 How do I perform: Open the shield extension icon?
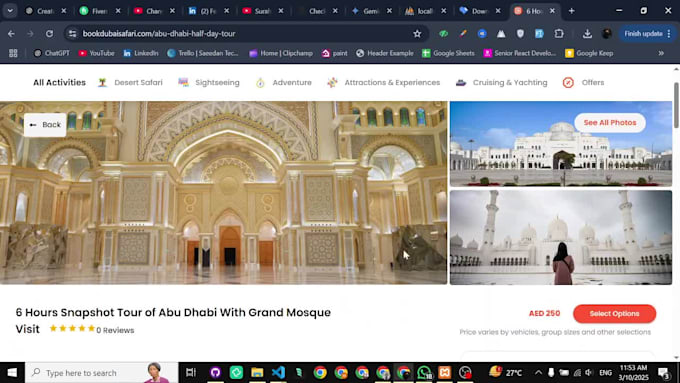click(520, 33)
